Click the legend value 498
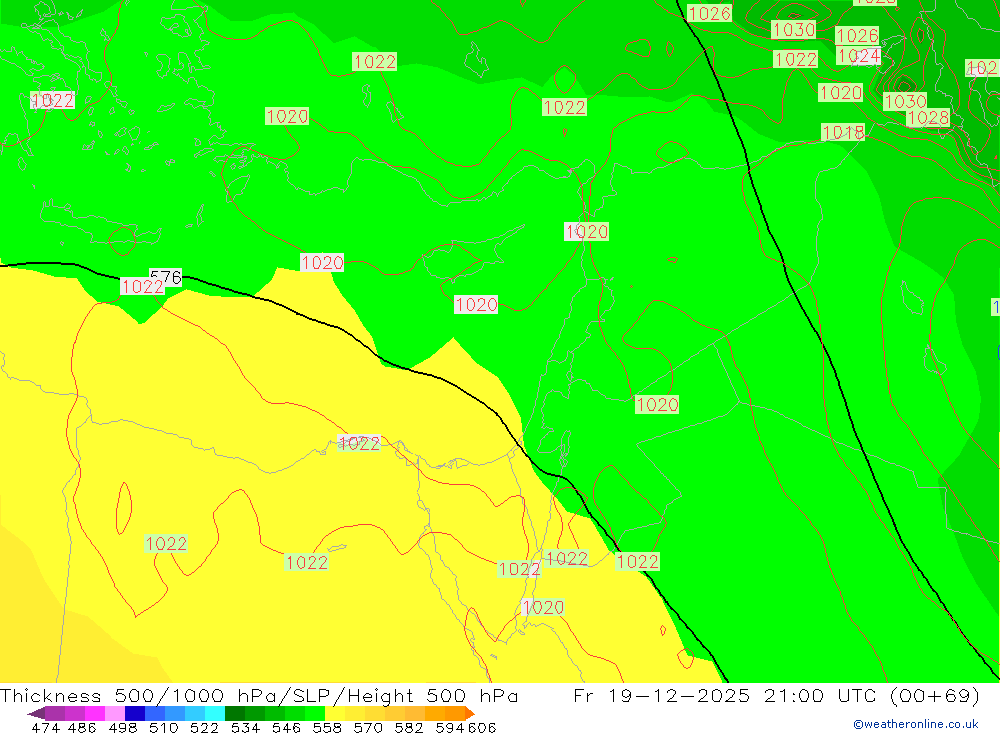Screen dimensions: 1000x733 (123, 727)
